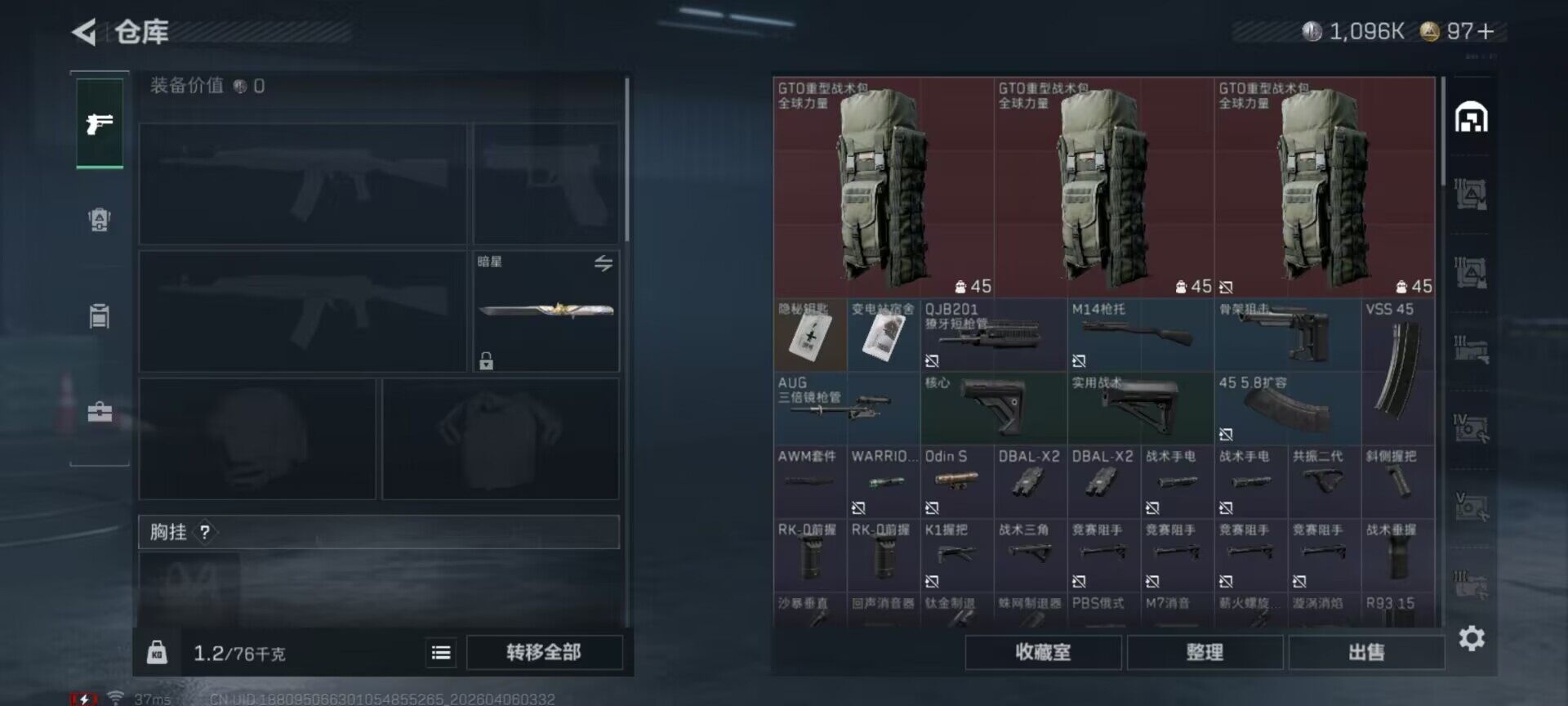1568x706 pixels.
Task: Click the plus next to 97 gold
Action: click(x=1486, y=32)
